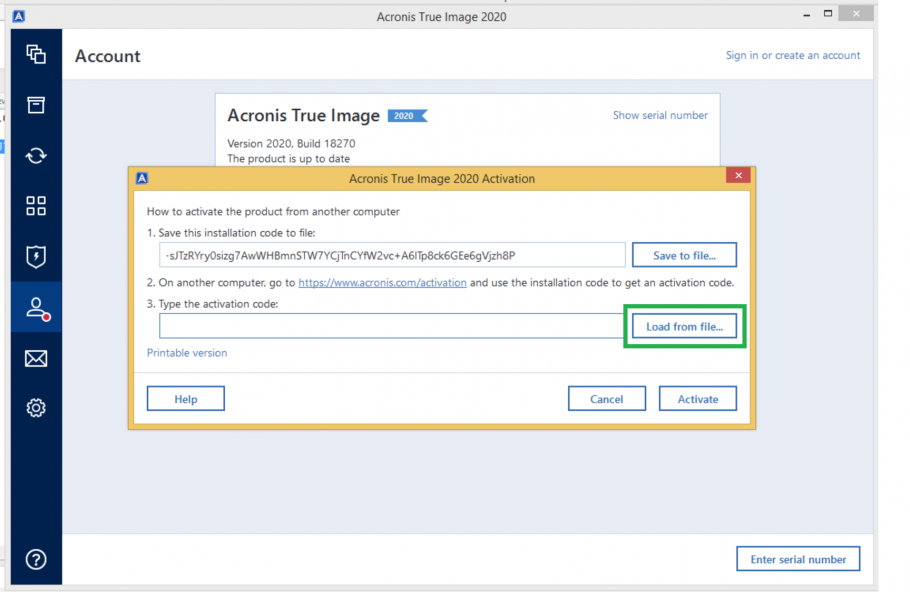
Task: Cancel the activation dialog
Action: 606,399
